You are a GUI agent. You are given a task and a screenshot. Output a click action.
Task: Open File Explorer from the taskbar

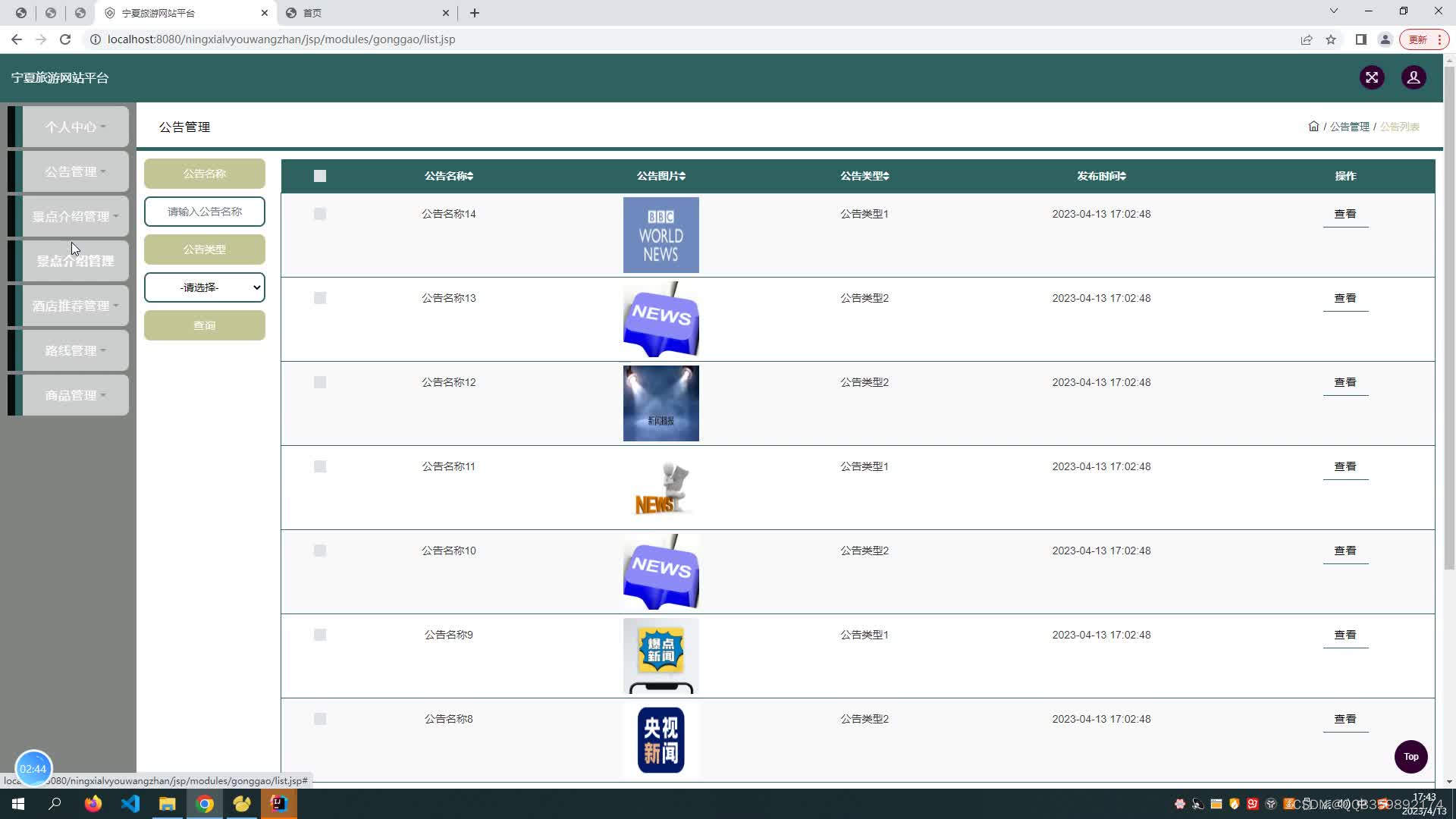pyautogui.click(x=168, y=804)
